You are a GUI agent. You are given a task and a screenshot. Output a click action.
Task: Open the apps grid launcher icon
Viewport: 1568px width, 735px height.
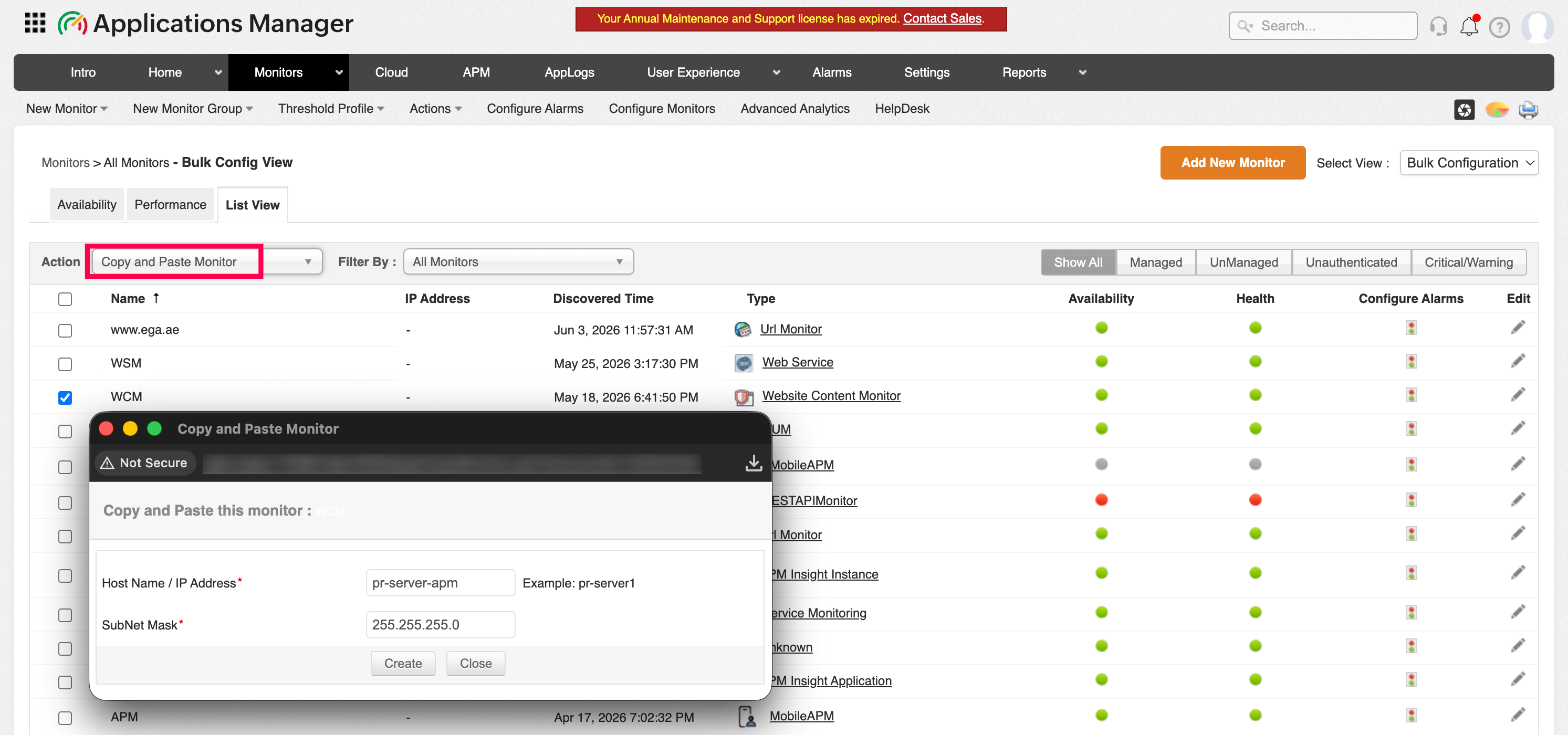[35, 23]
